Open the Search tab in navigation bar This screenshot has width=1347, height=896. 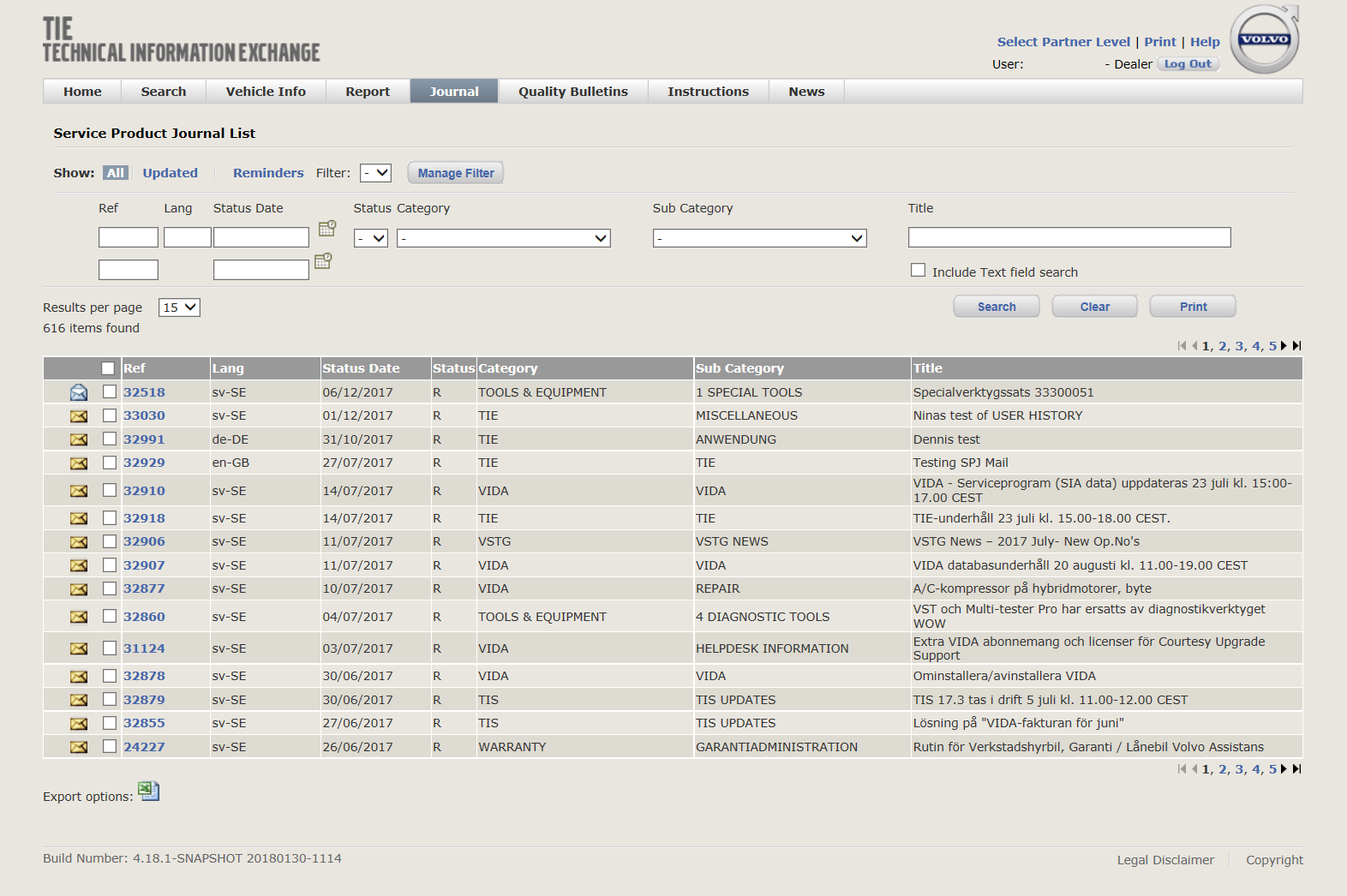pos(164,92)
